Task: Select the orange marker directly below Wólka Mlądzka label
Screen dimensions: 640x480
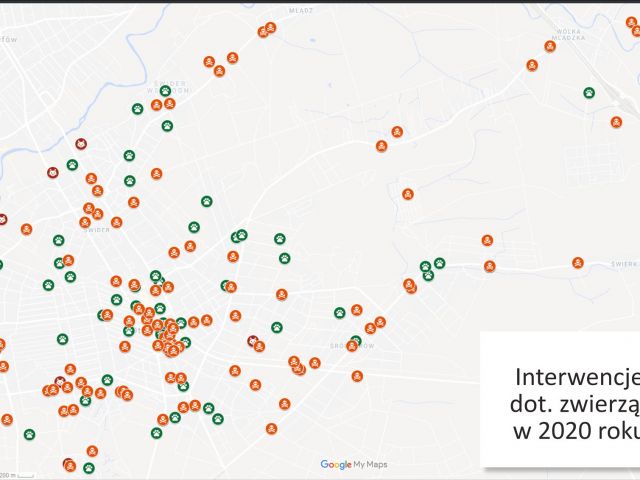Action: (x=551, y=46)
